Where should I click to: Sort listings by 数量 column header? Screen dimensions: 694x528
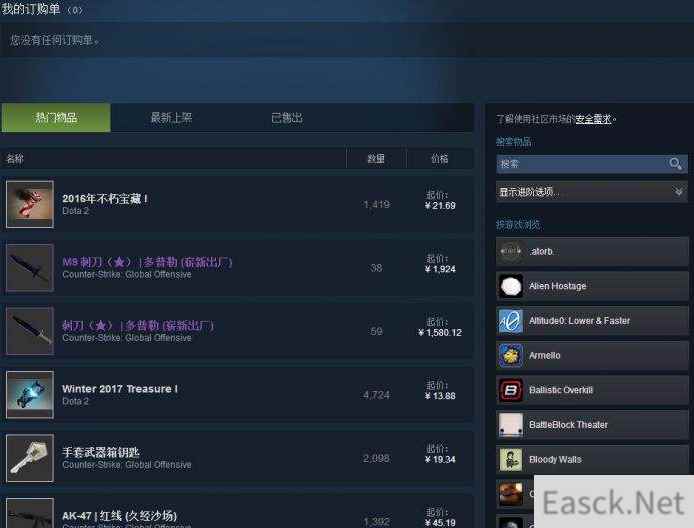coord(376,158)
